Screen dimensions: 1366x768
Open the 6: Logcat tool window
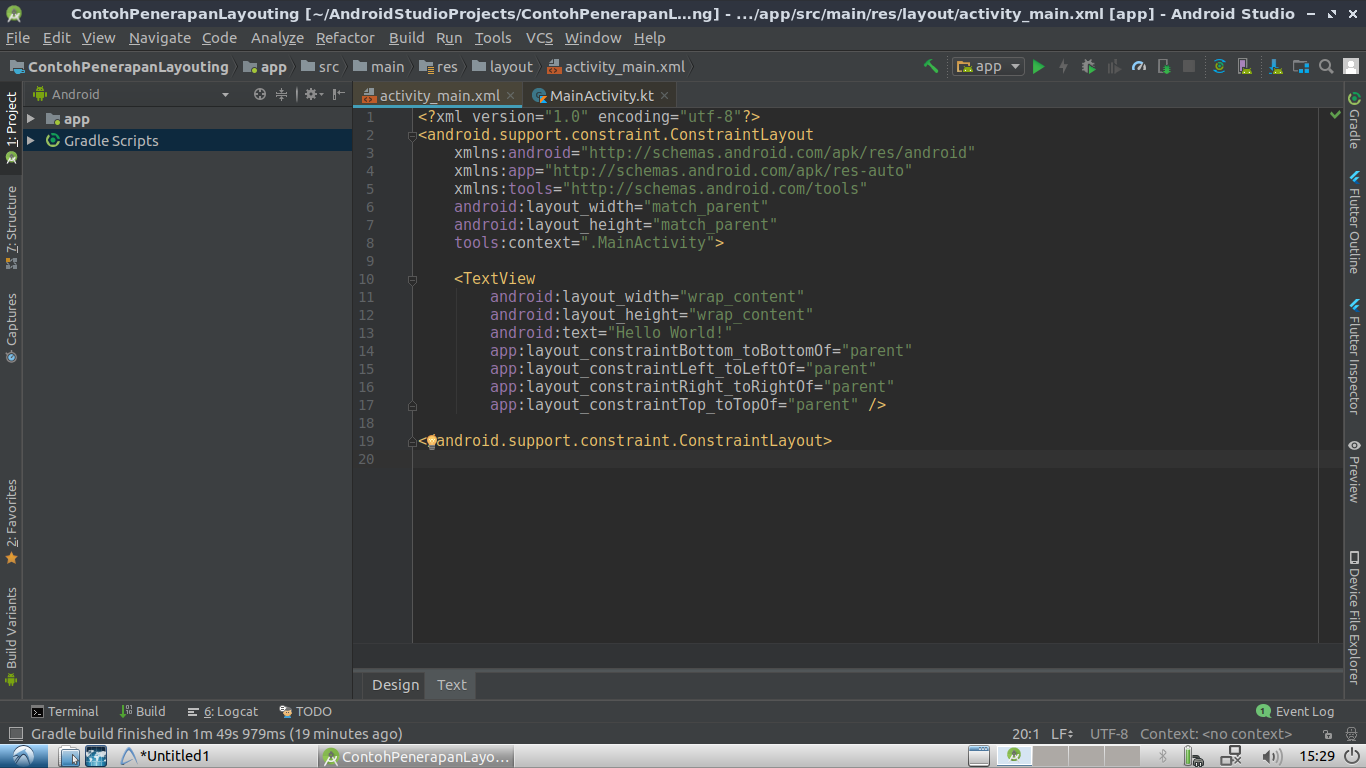click(x=223, y=712)
